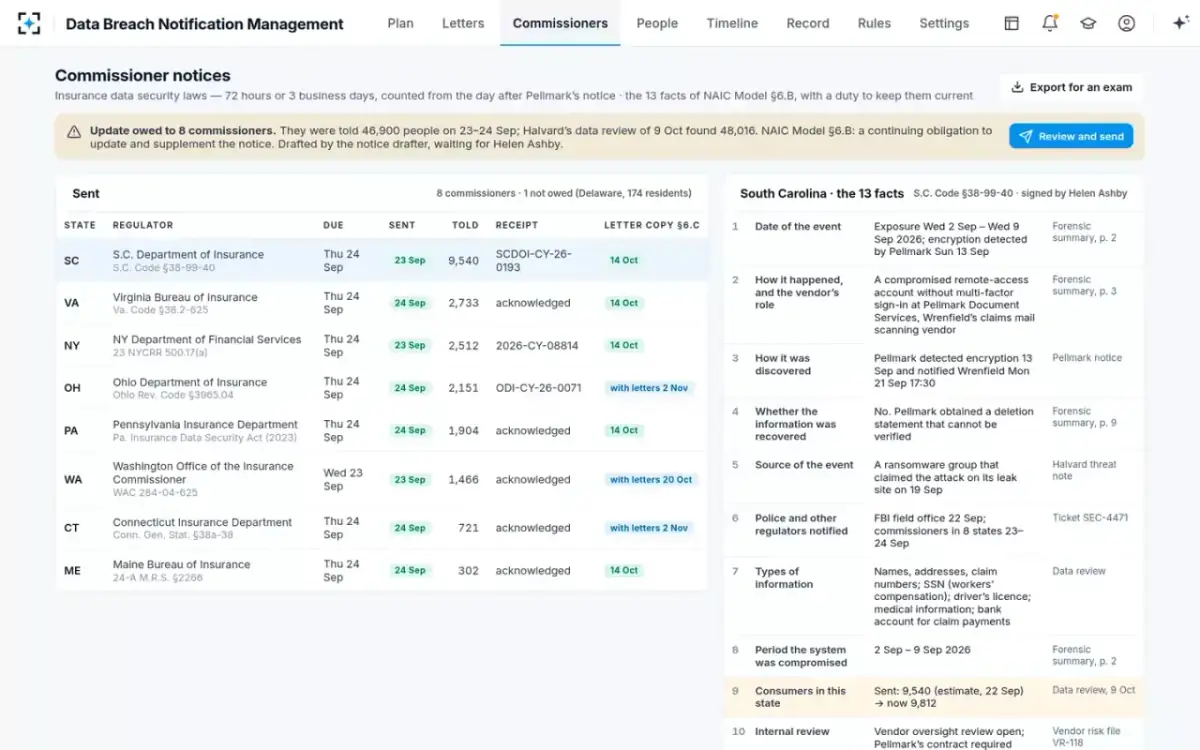The image size is (1200, 750).
Task: Click the 23 Sep sent badge for NY
Action: pyautogui.click(x=410, y=345)
